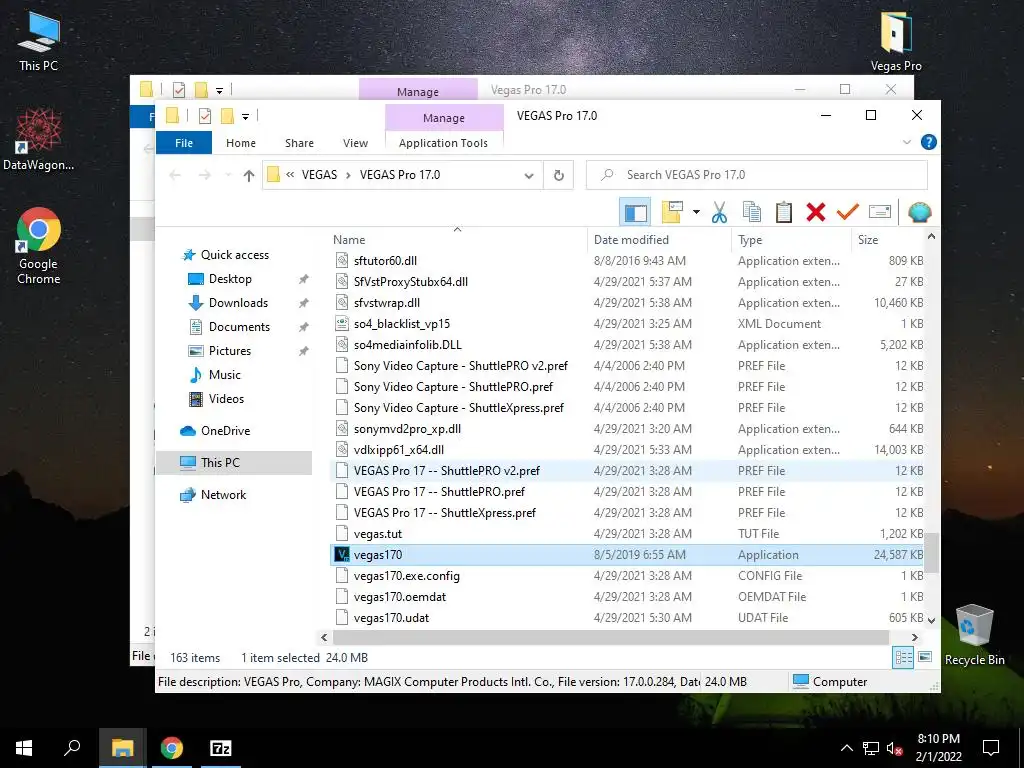
Task: Click the vertical scrollbar down arrow
Action: click(x=932, y=620)
